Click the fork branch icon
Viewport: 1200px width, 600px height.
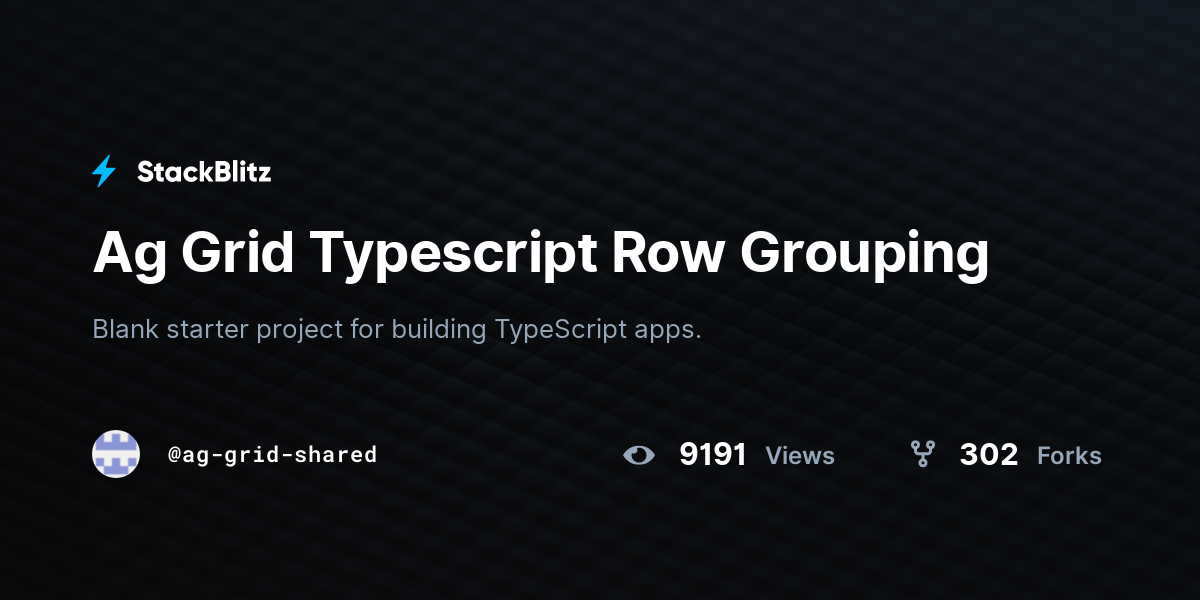pos(922,455)
